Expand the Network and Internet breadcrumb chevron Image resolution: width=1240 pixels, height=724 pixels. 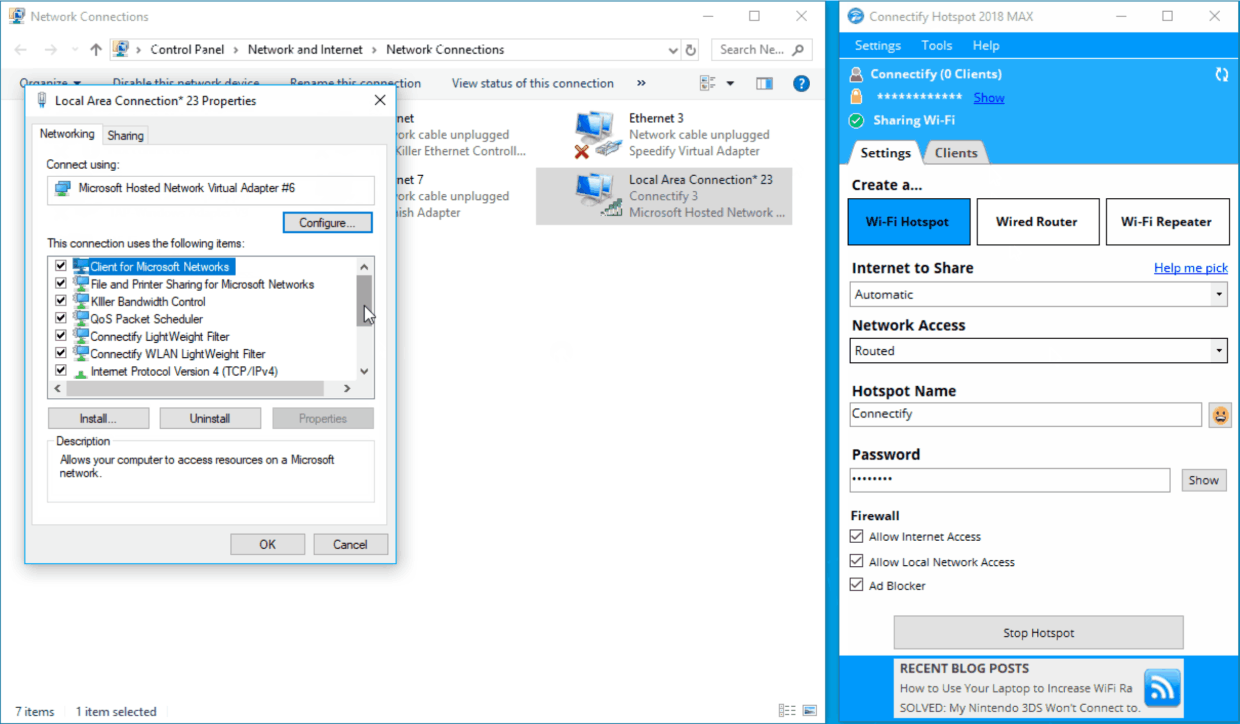[x=375, y=49]
